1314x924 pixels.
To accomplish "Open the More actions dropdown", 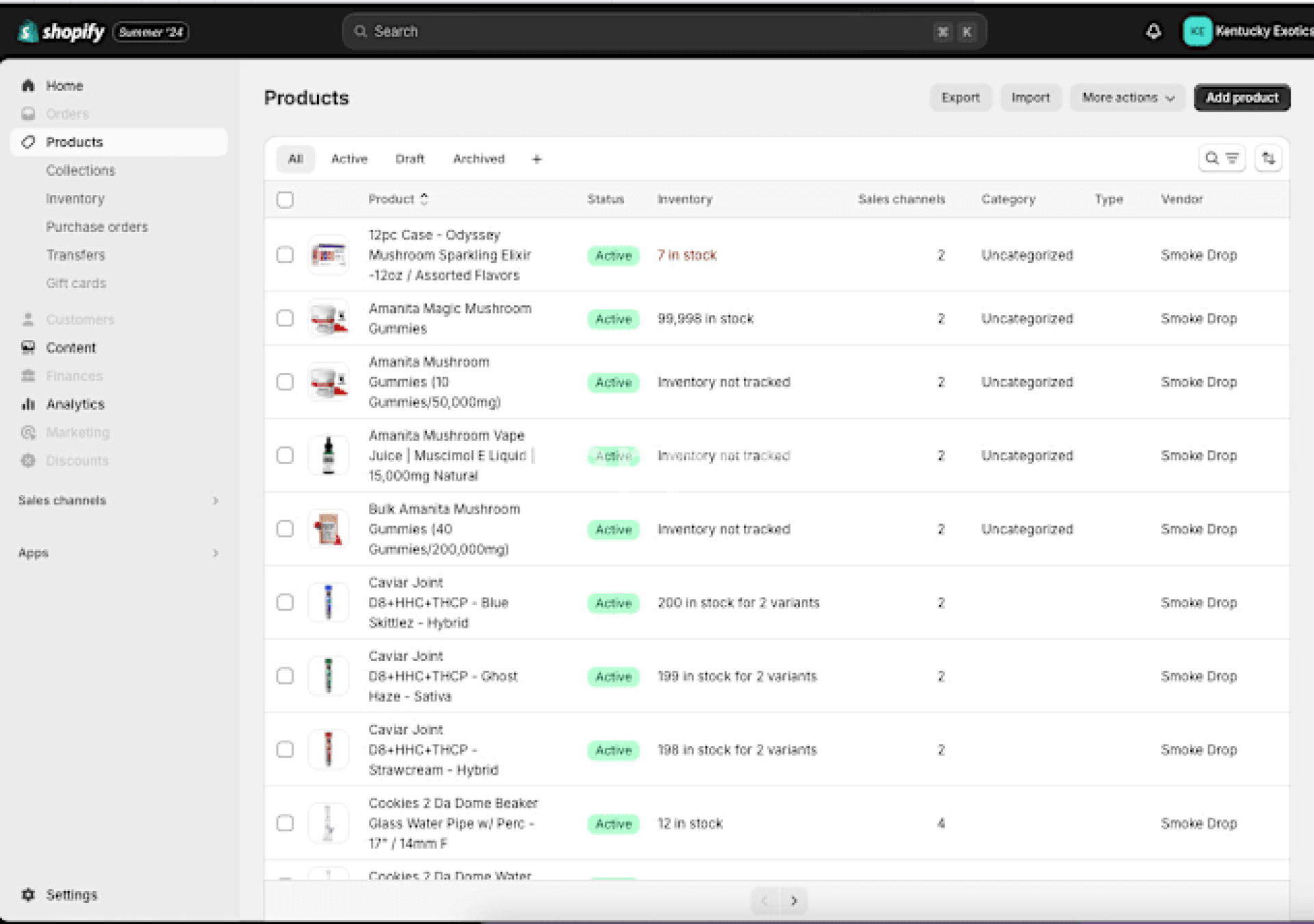I will click(1127, 98).
